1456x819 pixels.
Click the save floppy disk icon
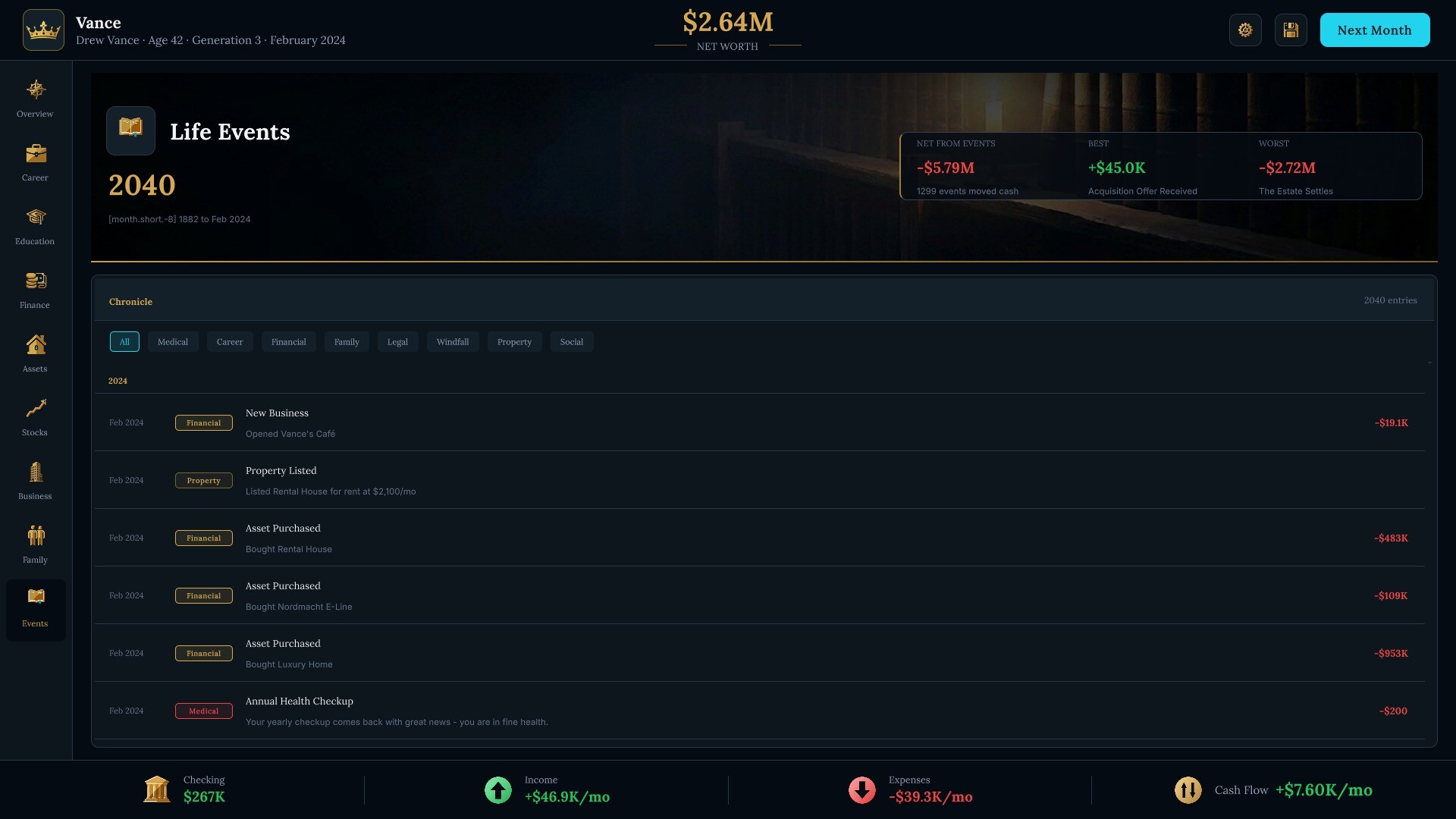(x=1291, y=30)
